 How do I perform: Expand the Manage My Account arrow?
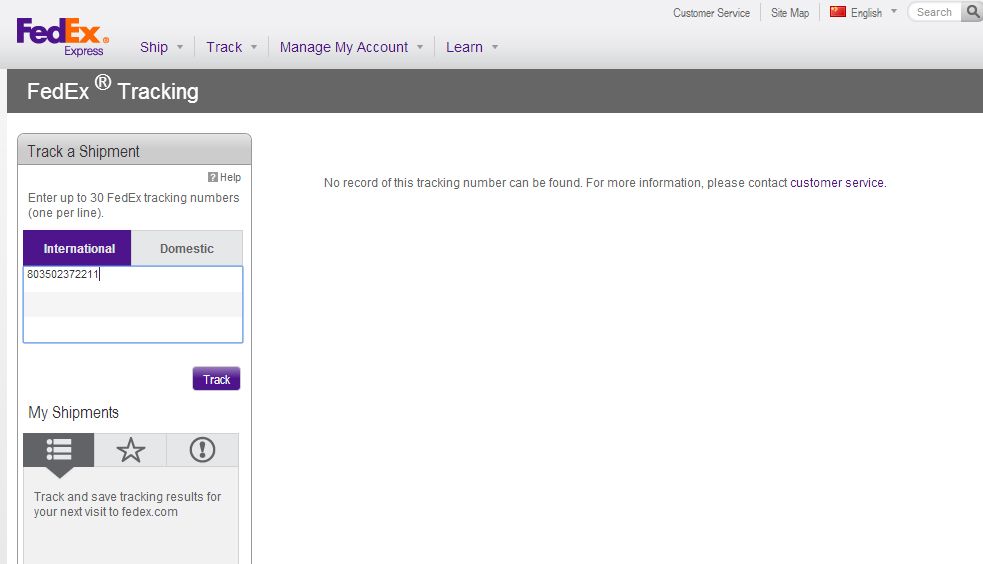[420, 47]
